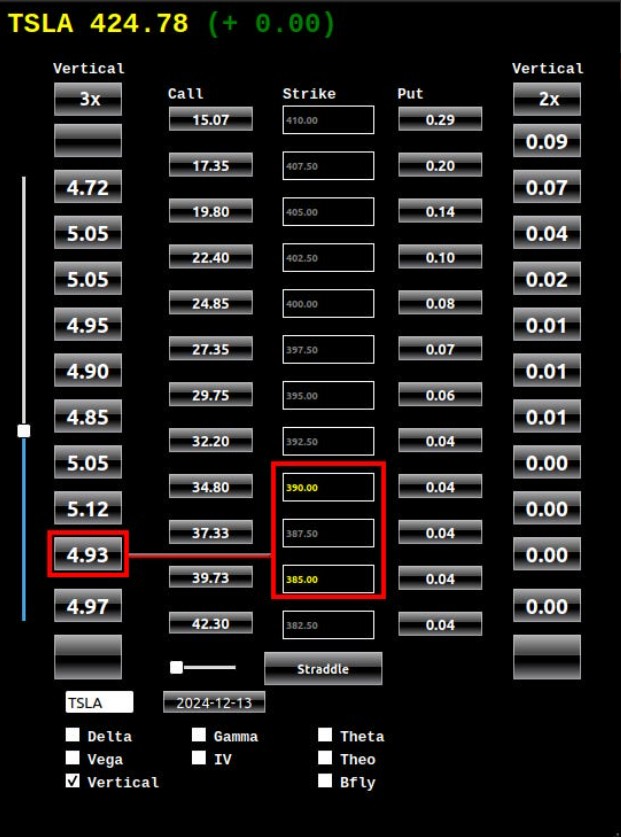Click the 3x vertical multiplier button
Screen dimensions: 621x837
click(88, 100)
